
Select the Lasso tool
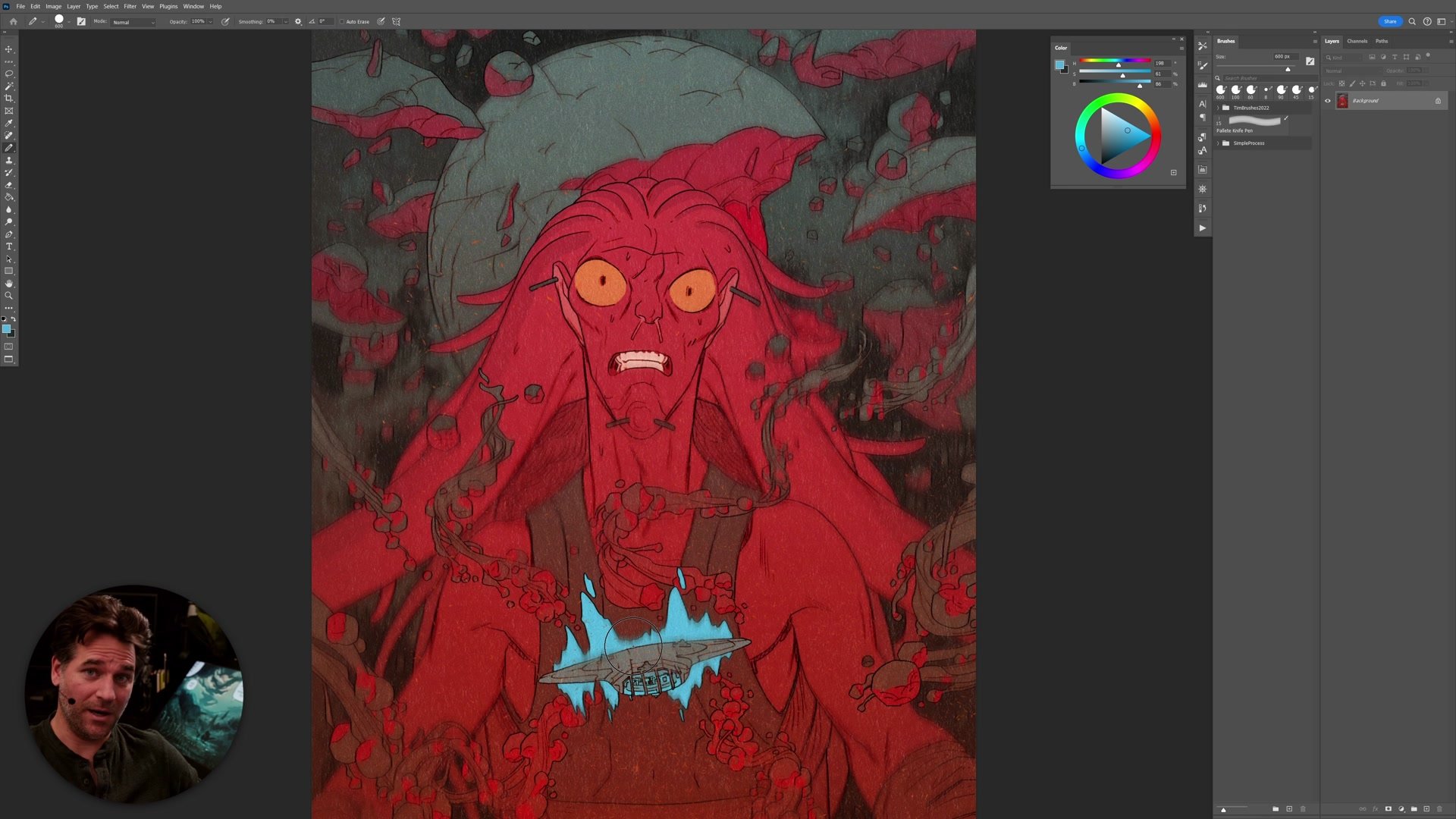tap(9, 73)
